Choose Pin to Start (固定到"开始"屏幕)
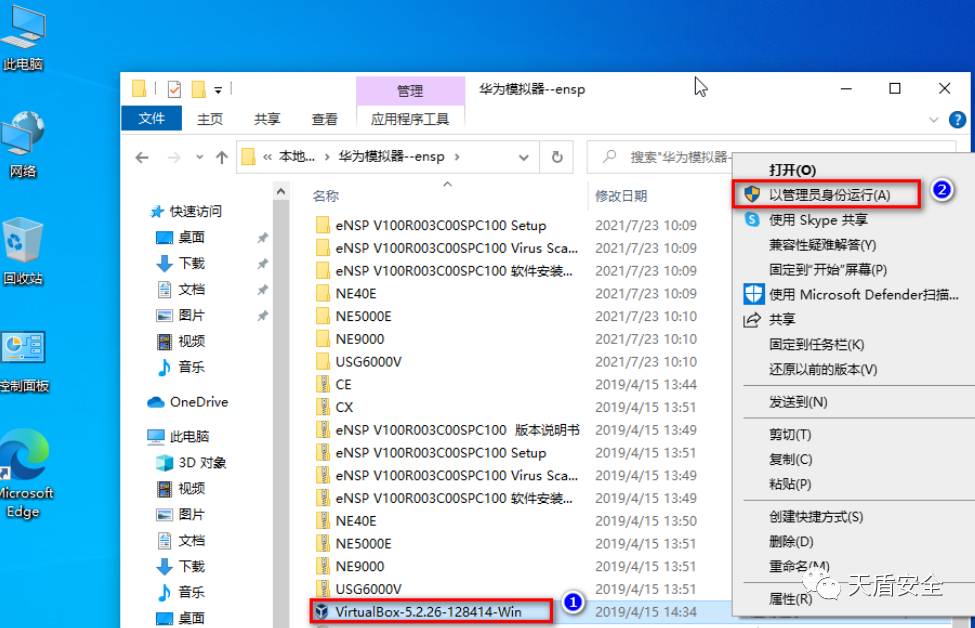975x628 pixels. 828,270
